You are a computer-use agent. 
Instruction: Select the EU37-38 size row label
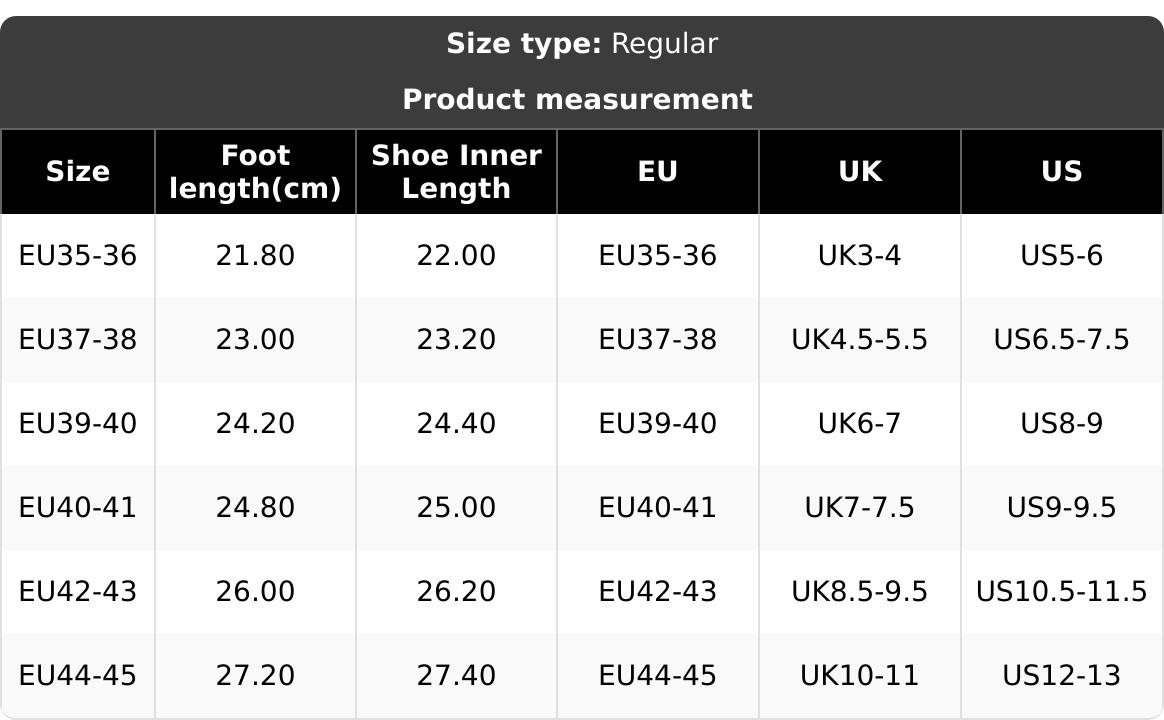click(x=78, y=340)
